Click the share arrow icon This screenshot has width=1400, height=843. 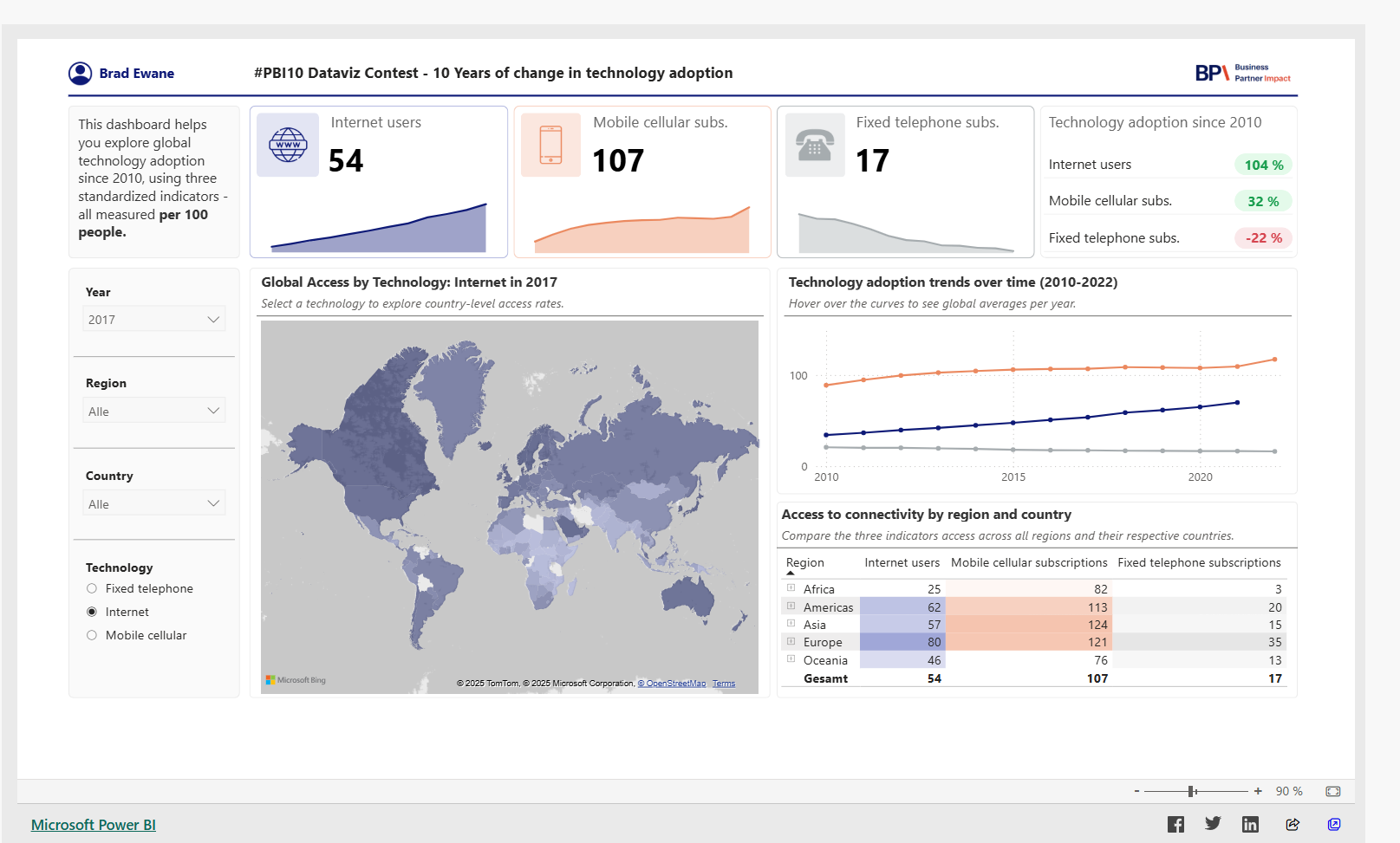(1293, 824)
